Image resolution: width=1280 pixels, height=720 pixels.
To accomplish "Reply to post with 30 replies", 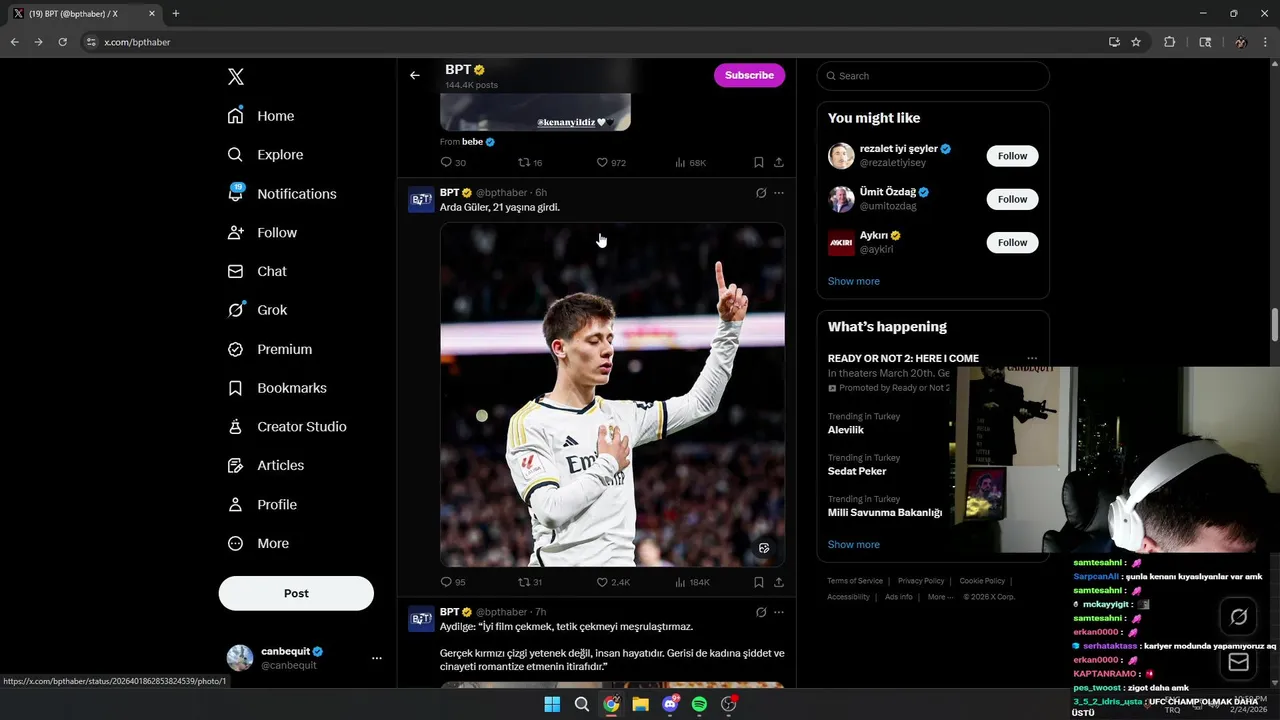I will coord(453,162).
